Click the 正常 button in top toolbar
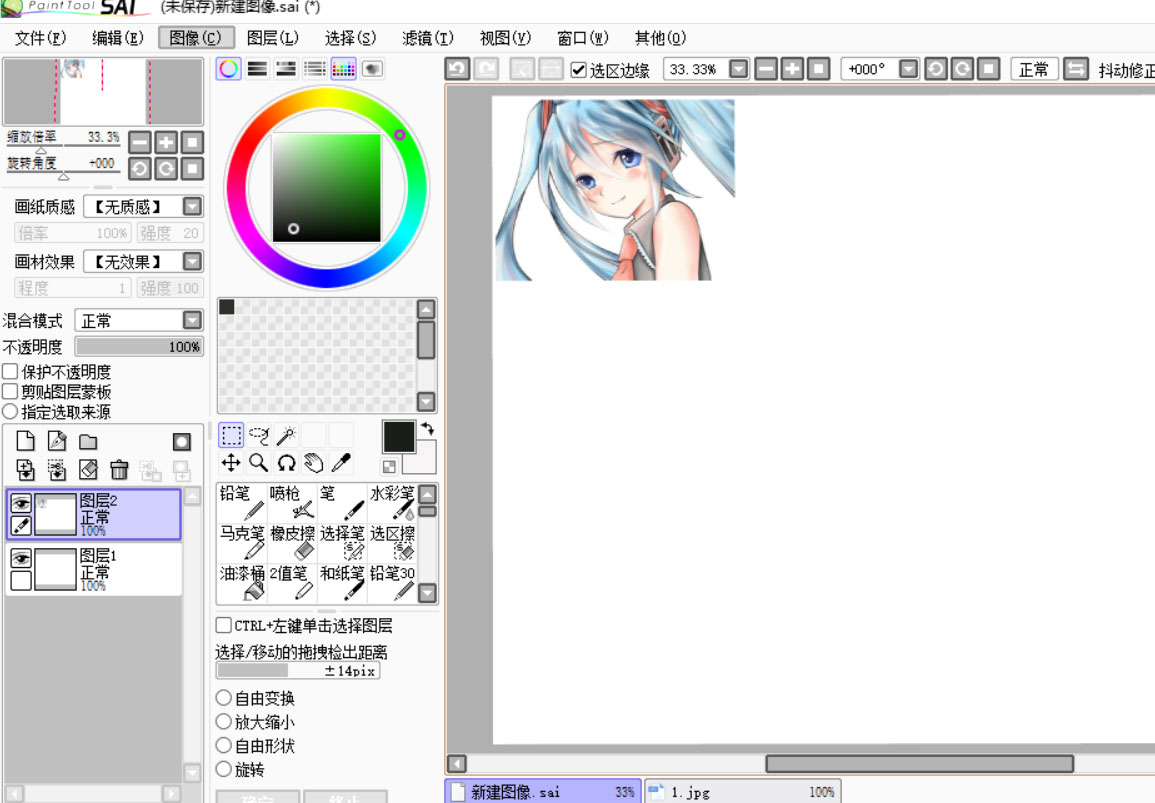Viewport: 1155px width, 803px height. point(1033,69)
